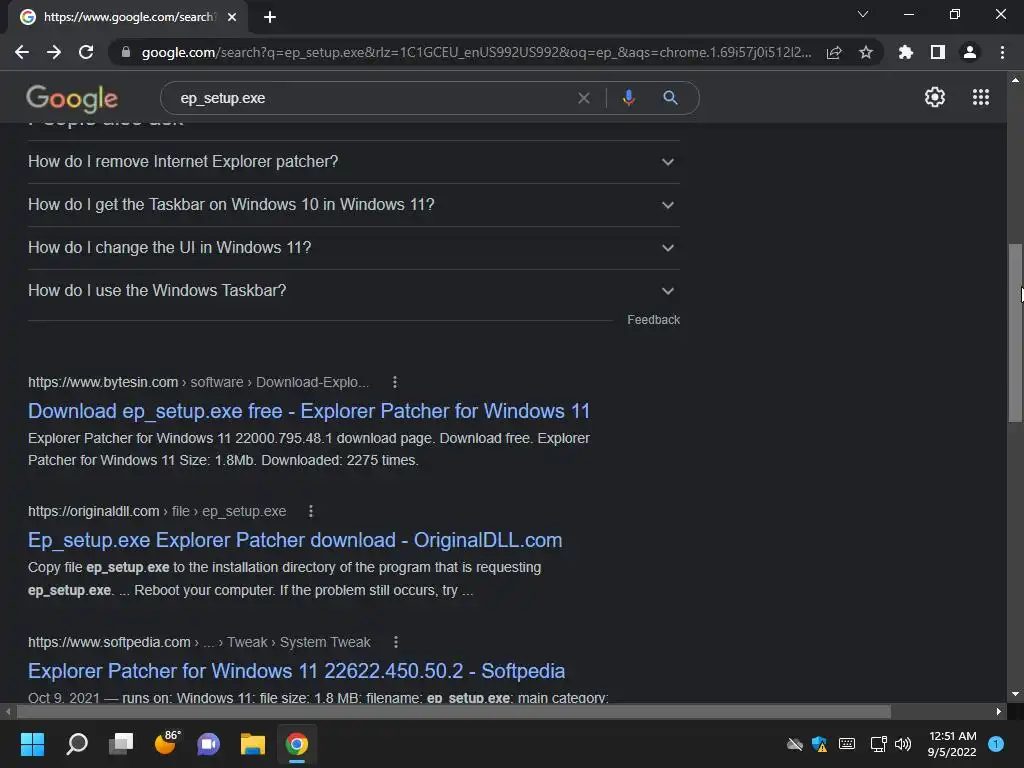Click the scroll right arrow

(999, 711)
